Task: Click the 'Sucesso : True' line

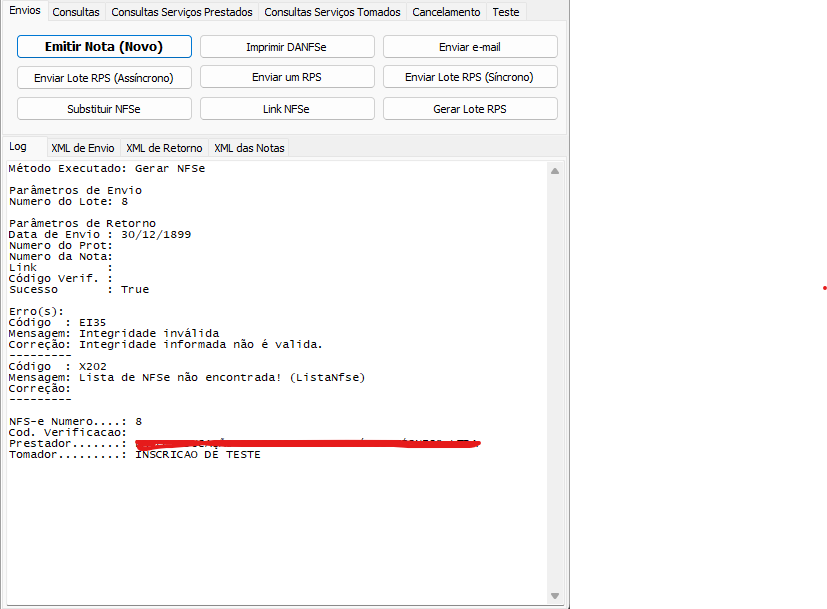Action: coord(79,289)
